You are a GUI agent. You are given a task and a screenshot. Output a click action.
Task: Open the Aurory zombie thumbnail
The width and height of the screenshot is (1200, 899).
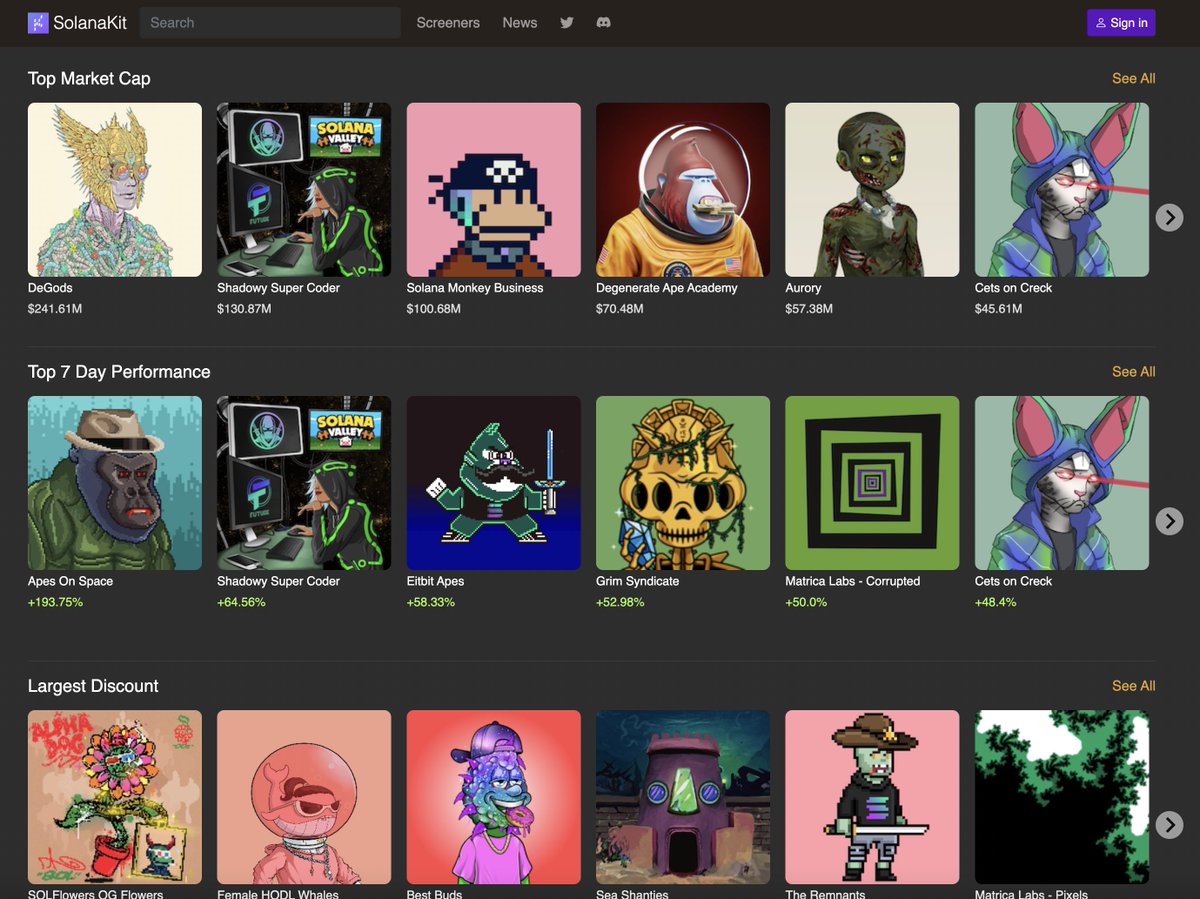tap(873, 190)
